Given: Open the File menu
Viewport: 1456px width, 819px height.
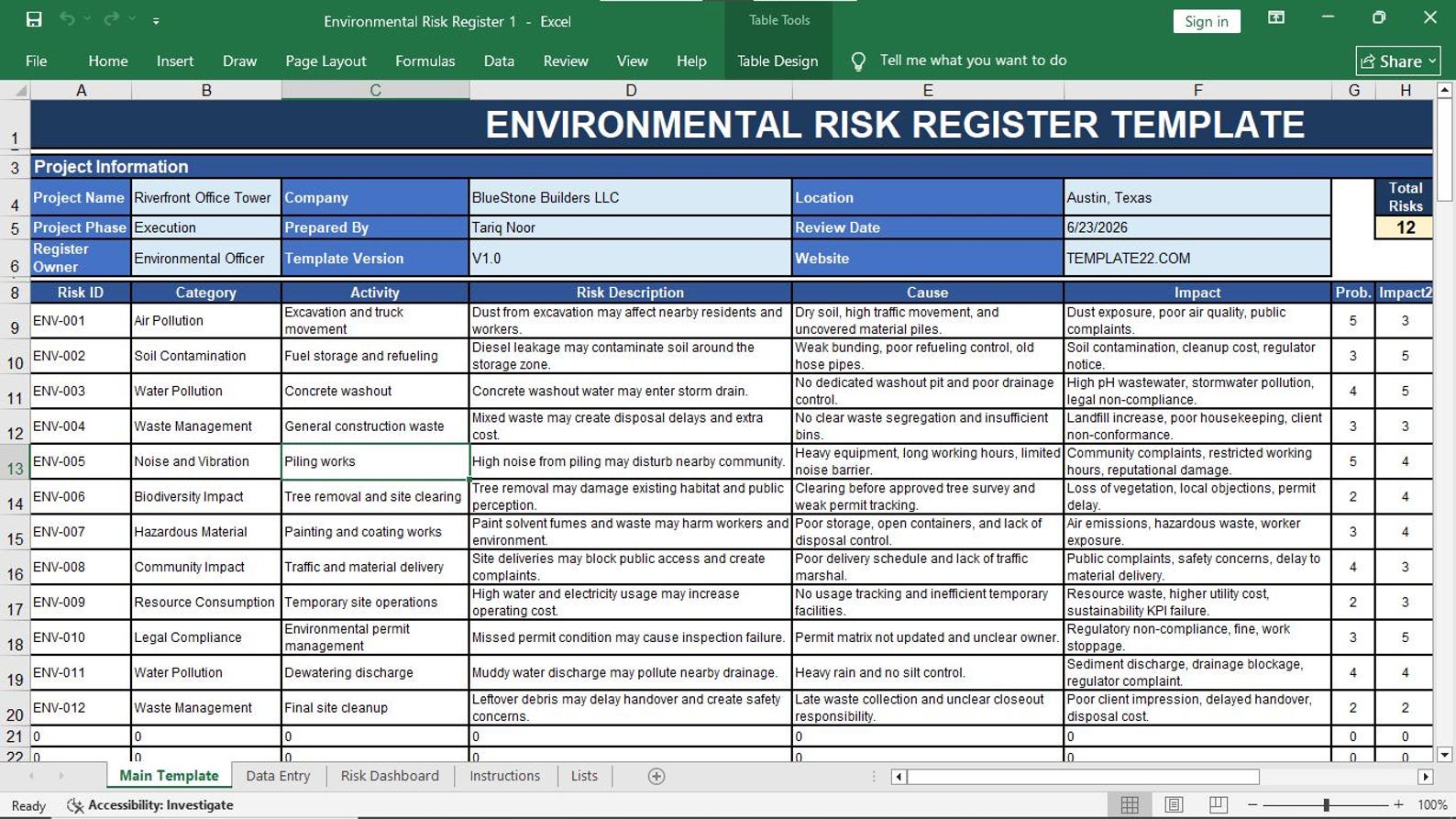Looking at the screenshot, I should pos(37,61).
